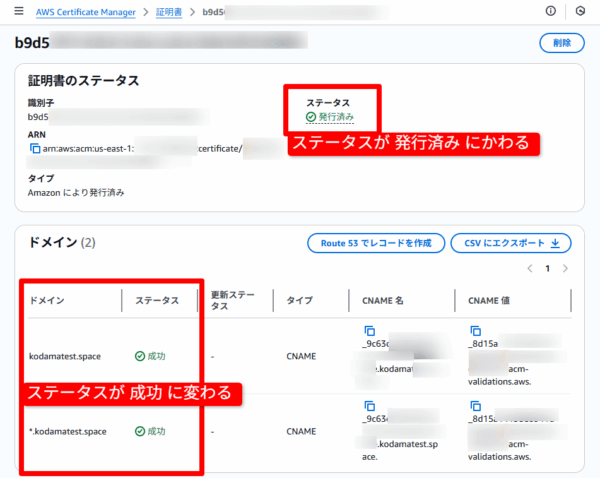The width and height of the screenshot is (600, 478).
Task: Go to next page of domains table
Action: (x=565, y=269)
